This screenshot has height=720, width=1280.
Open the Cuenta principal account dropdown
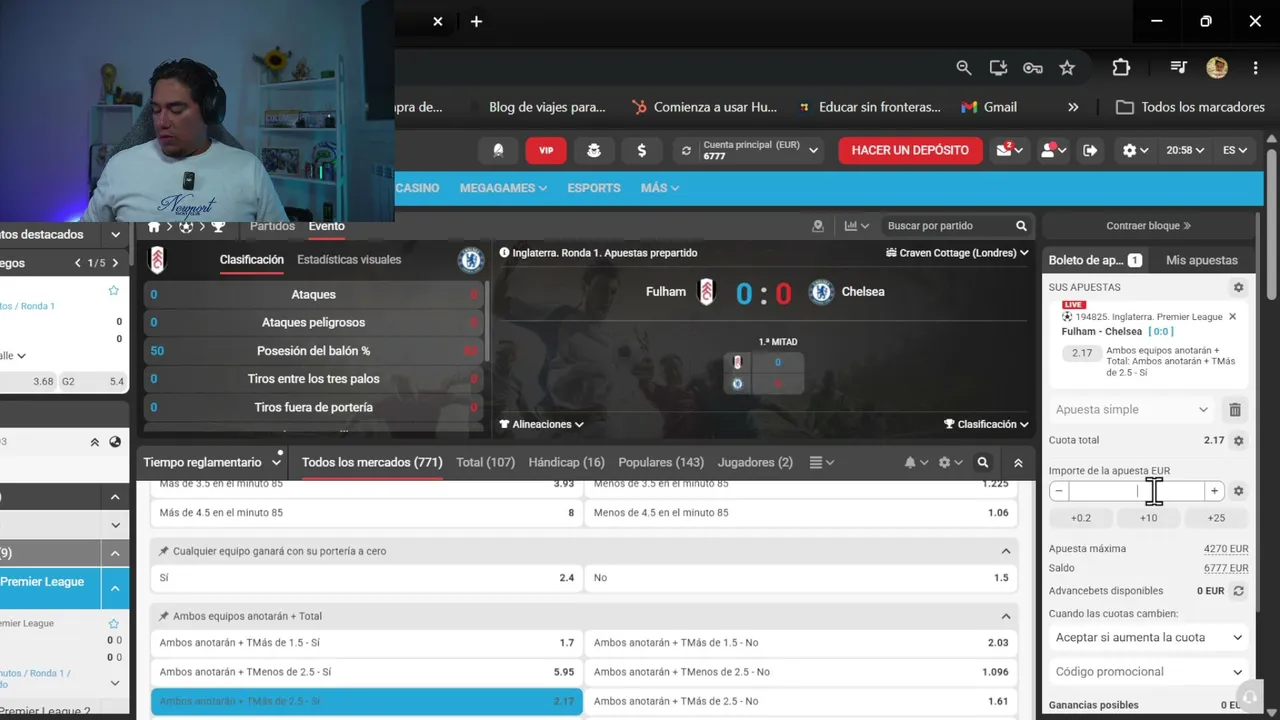click(759, 150)
